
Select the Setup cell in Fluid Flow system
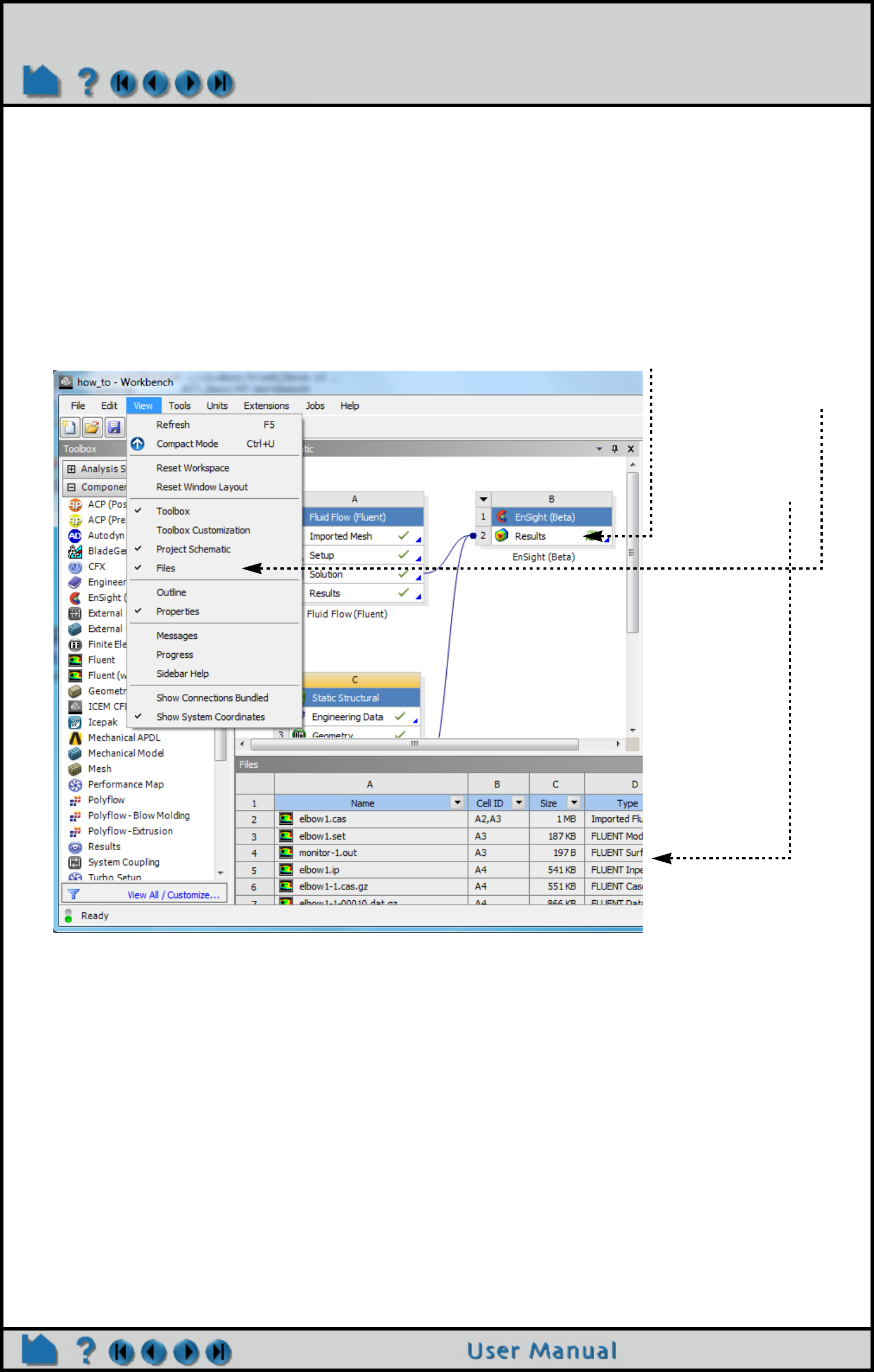tap(364, 555)
